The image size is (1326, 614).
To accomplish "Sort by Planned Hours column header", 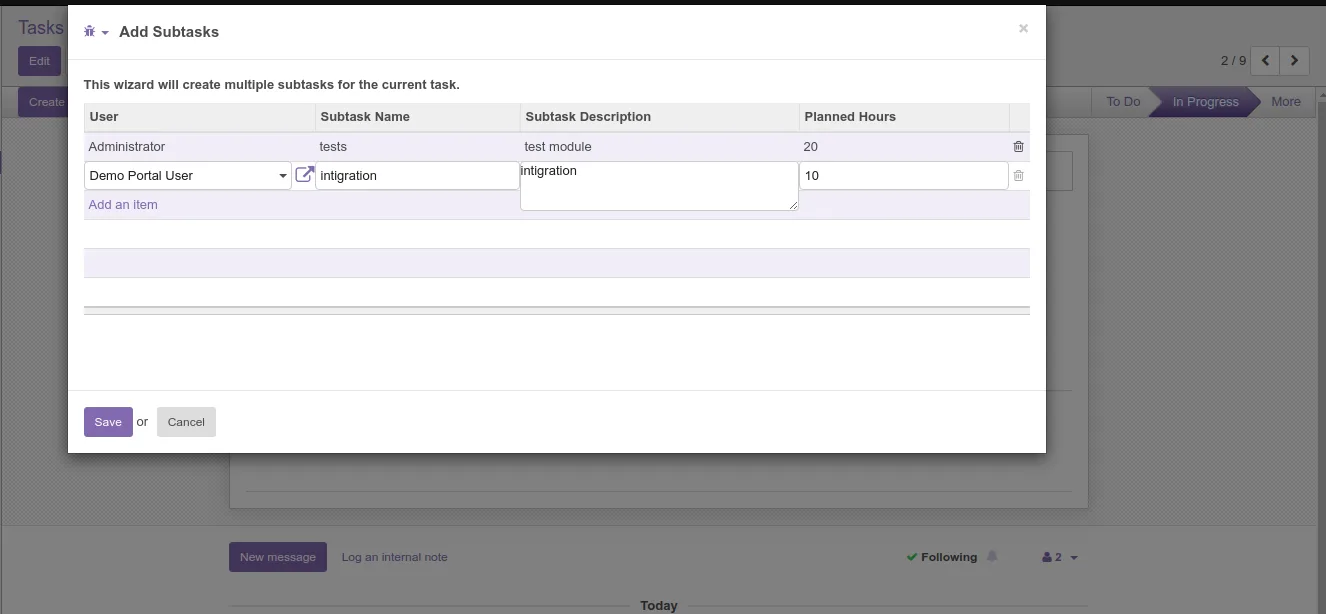I will [x=903, y=117].
